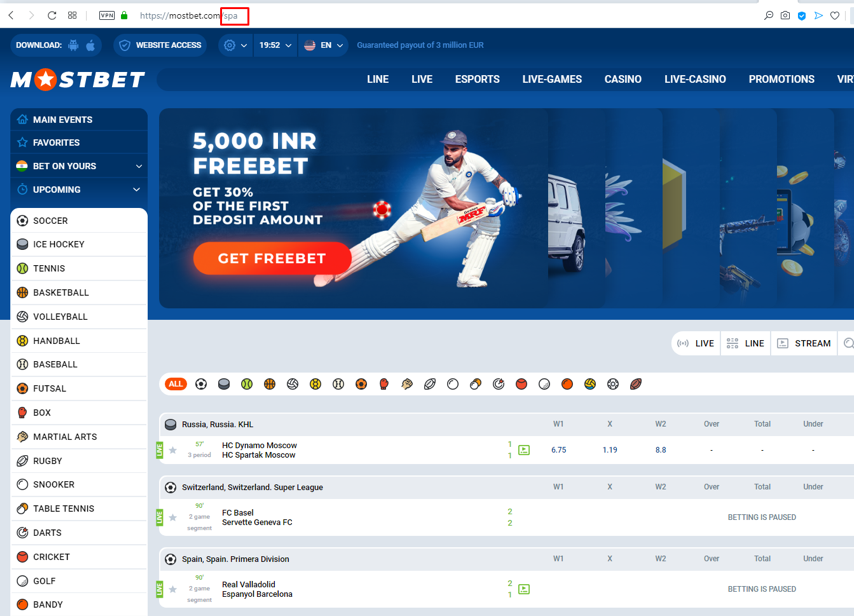
Task: Open video stream for Dynamo Moscow match
Action: 524,450
